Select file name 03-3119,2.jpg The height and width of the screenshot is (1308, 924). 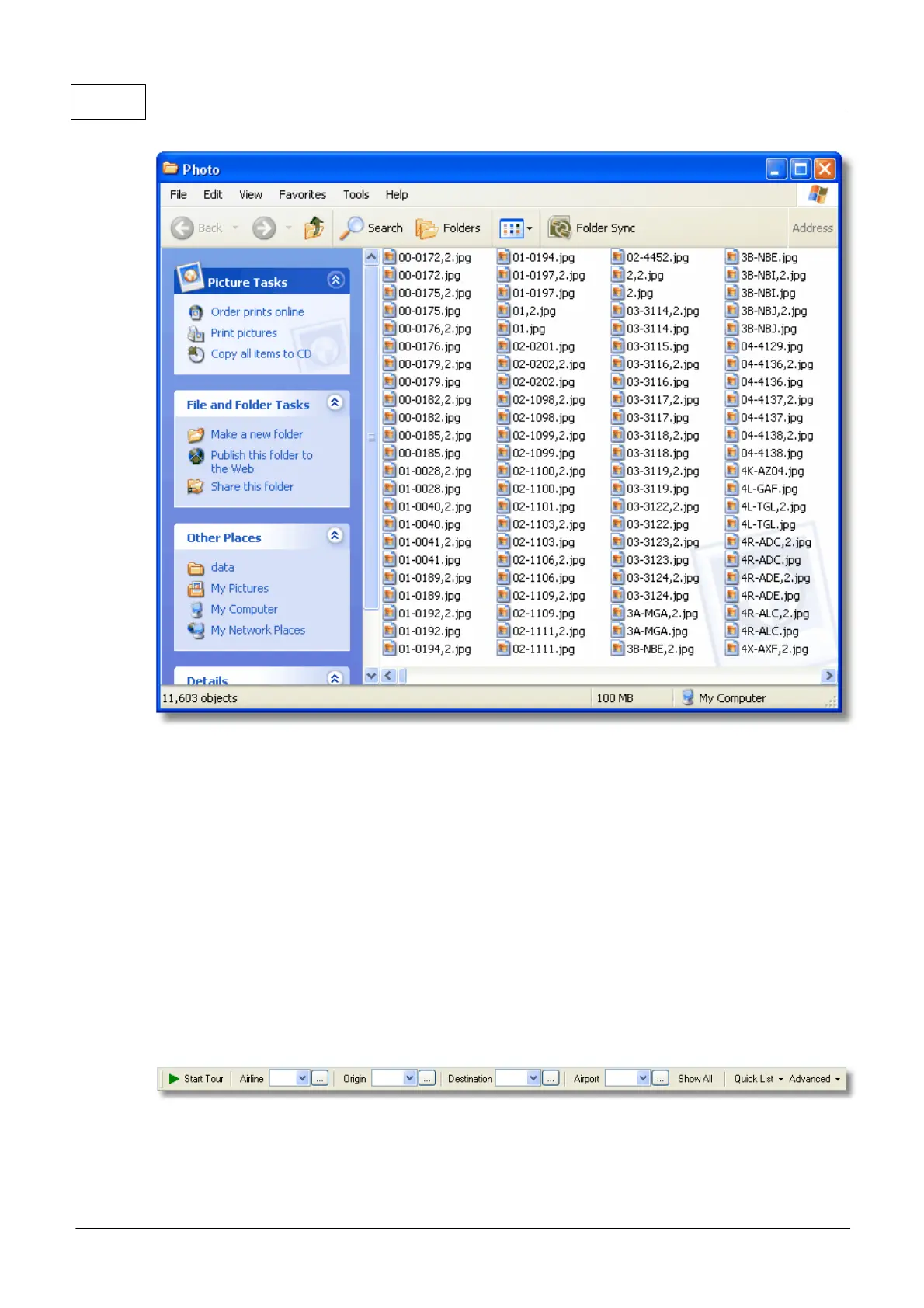point(663,471)
